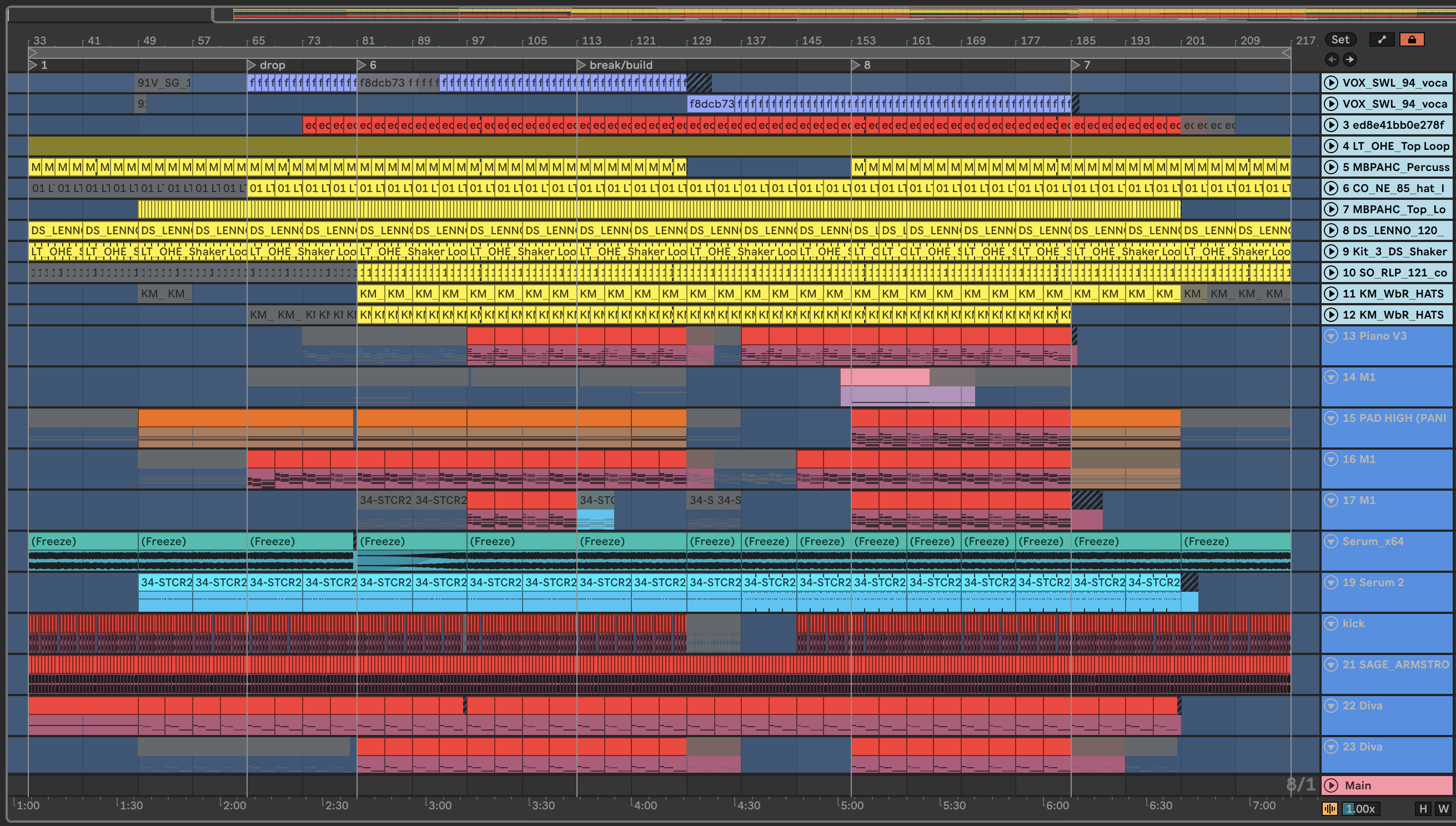Screen dimensions: 1456x826
Task: Click the 13 Piano V3 track name
Action: pyautogui.click(x=1374, y=336)
